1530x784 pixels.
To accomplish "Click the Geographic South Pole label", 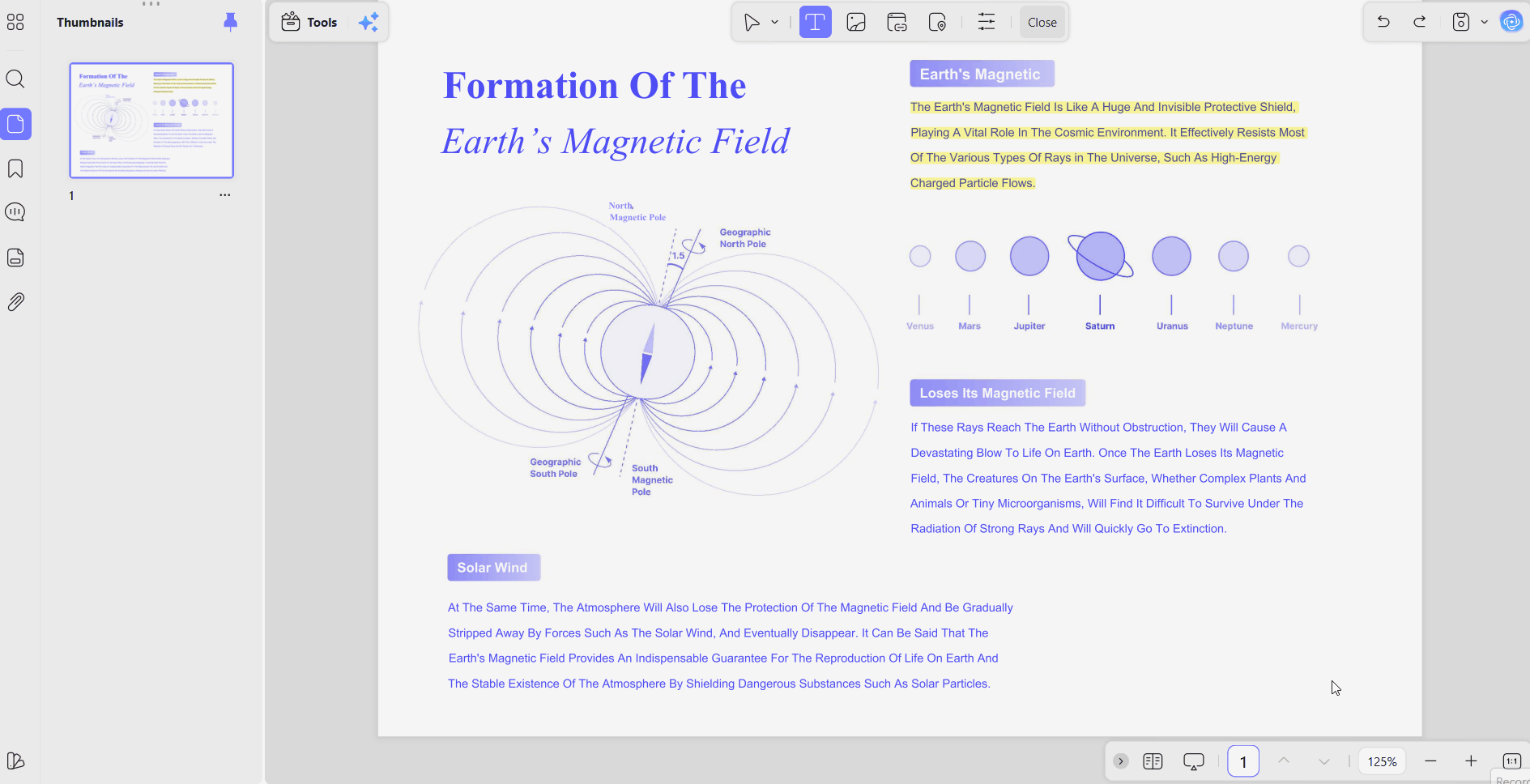I will [x=556, y=468].
